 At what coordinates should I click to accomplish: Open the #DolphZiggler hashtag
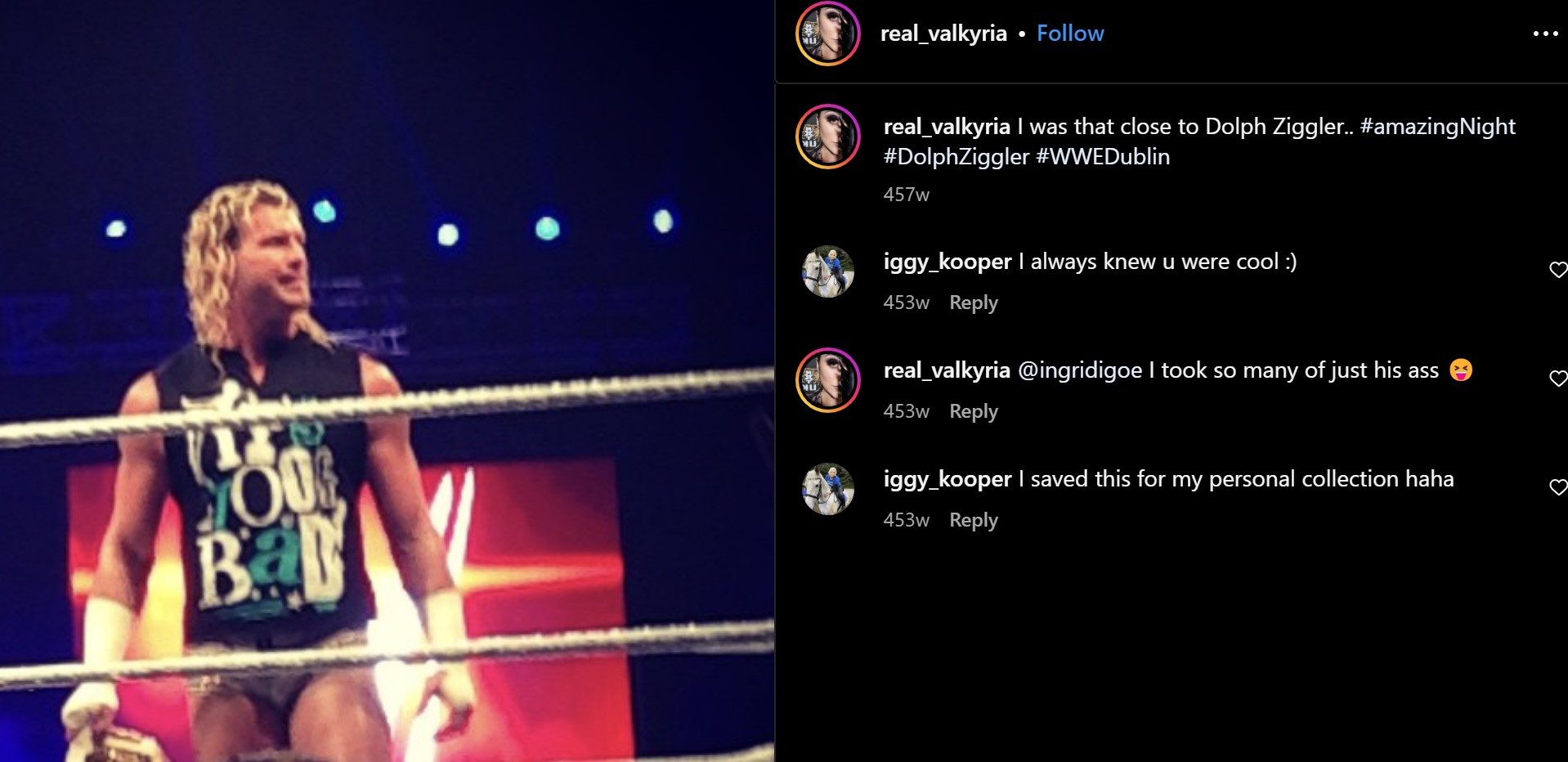[x=956, y=157]
